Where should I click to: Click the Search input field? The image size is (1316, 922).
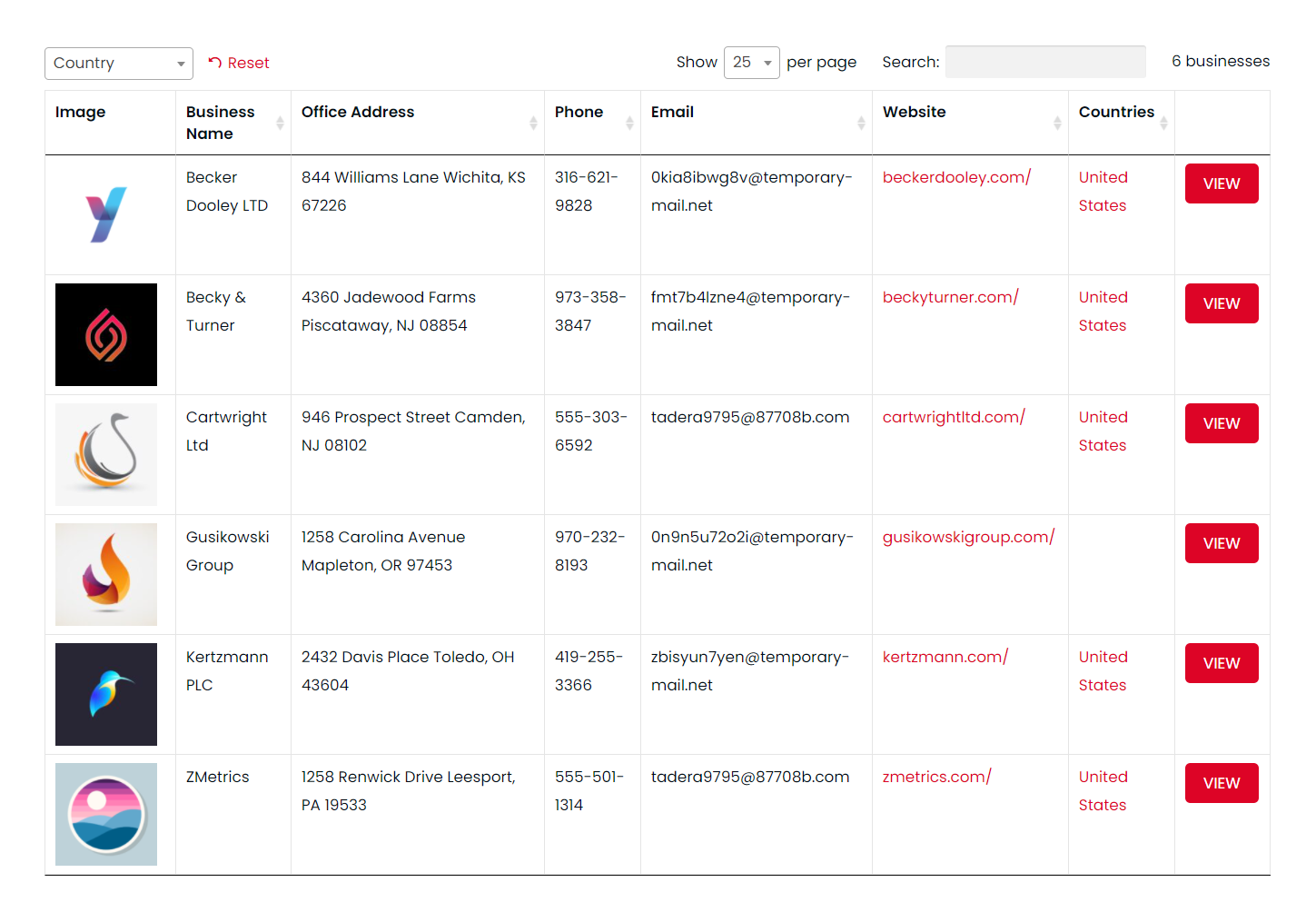click(x=1044, y=62)
